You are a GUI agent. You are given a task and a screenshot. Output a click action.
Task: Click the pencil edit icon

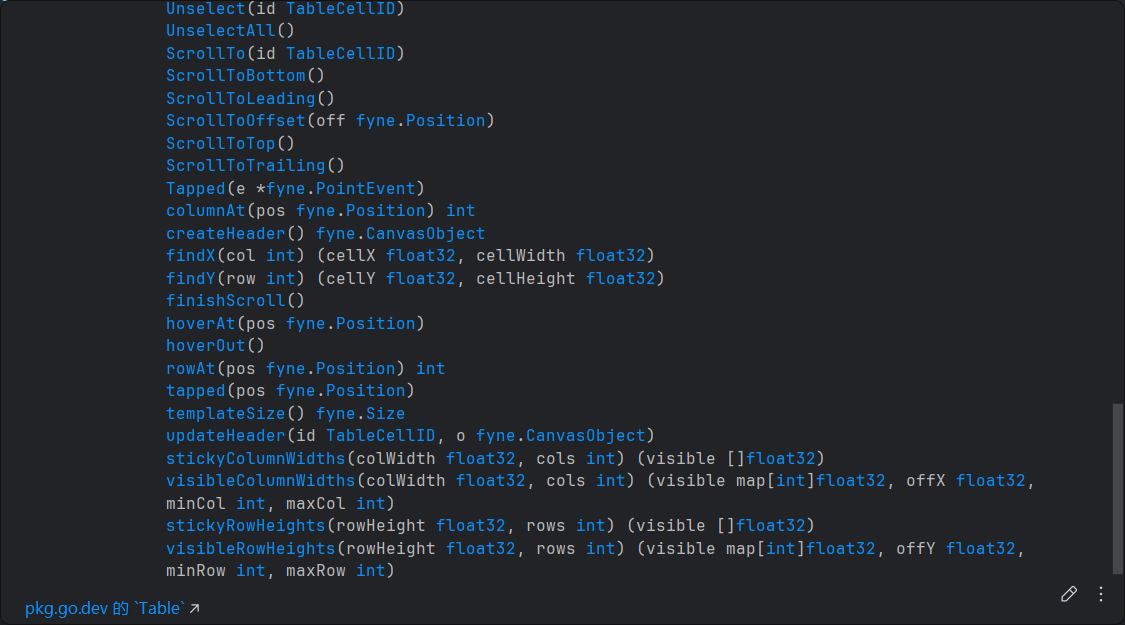[x=1069, y=594]
